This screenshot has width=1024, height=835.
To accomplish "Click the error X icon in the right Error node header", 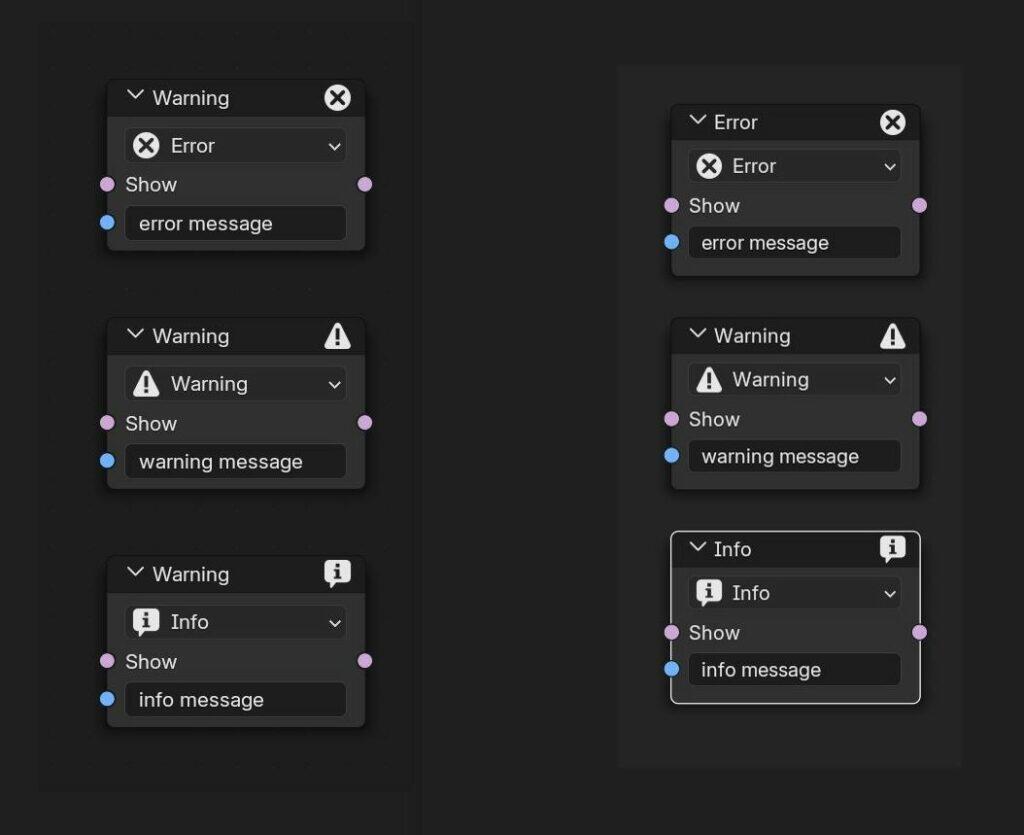I will [892, 122].
